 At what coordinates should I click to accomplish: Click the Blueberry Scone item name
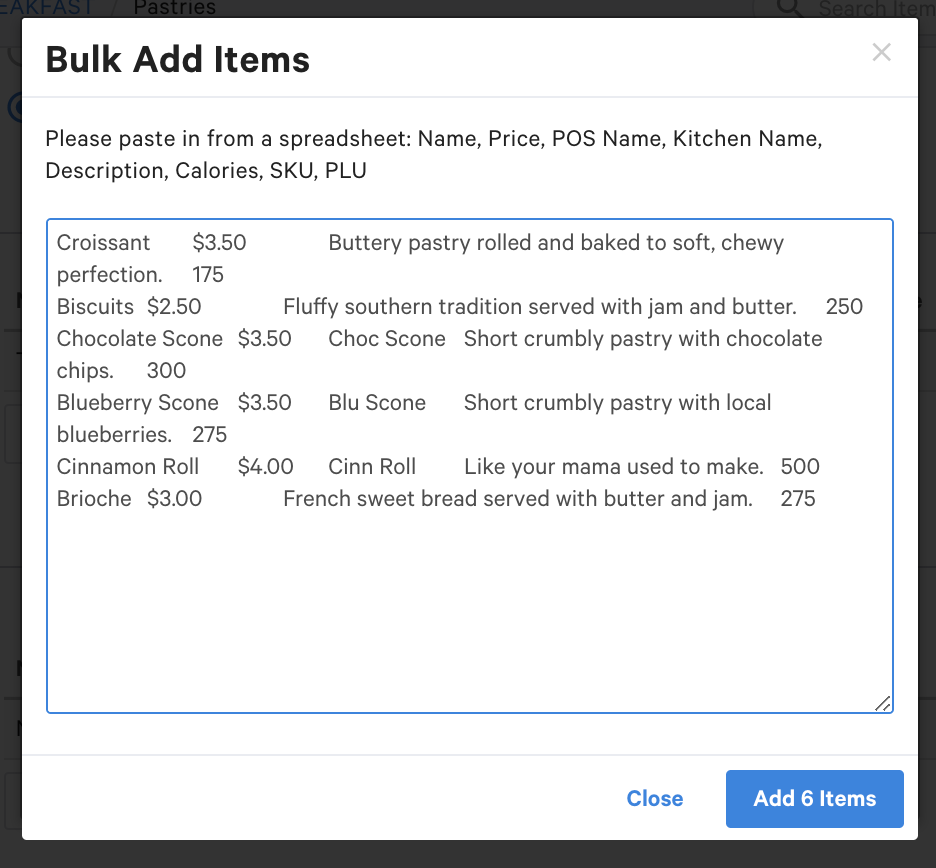click(x=137, y=403)
